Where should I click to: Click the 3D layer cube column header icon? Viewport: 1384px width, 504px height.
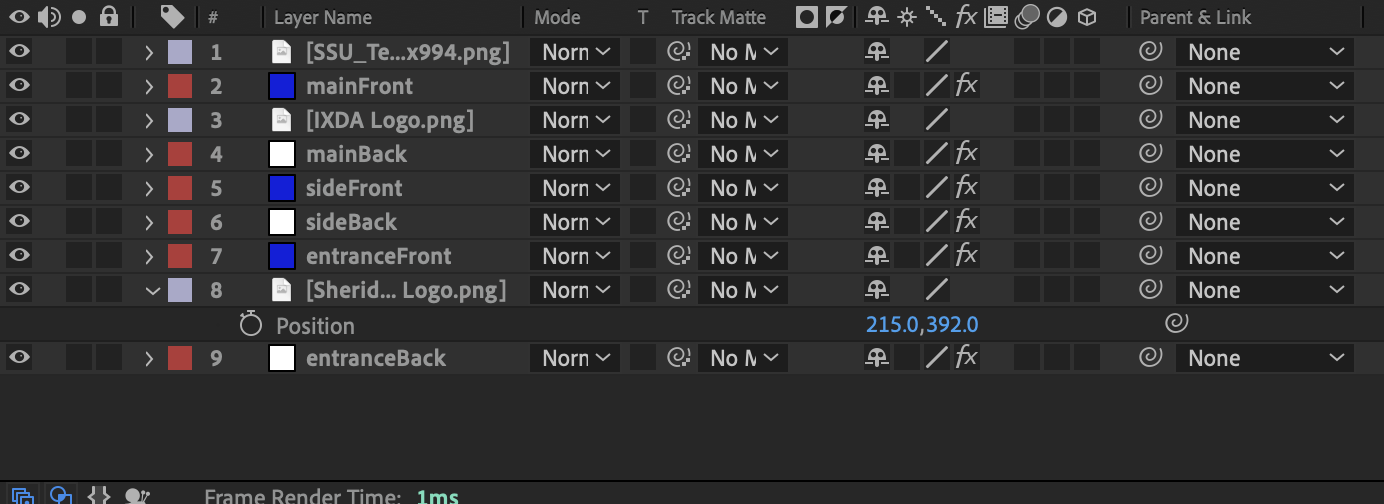(x=1087, y=17)
